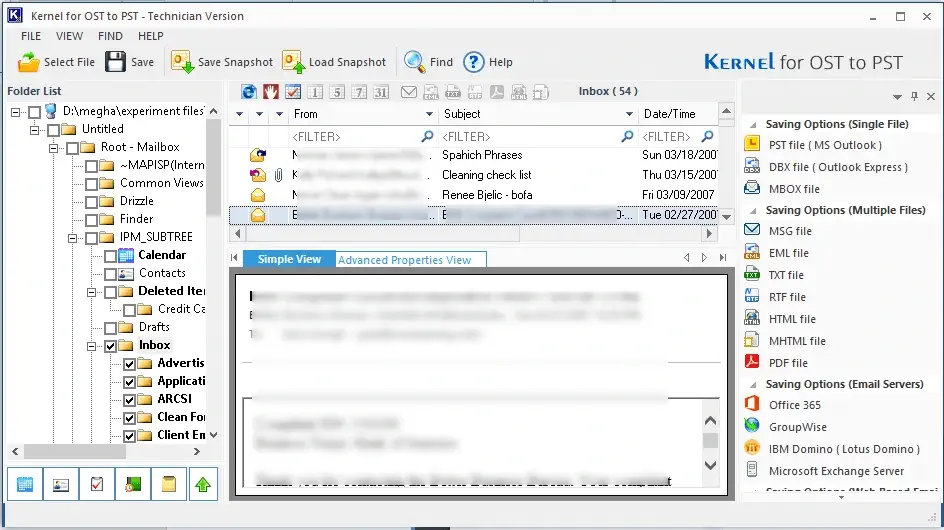Image resolution: width=944 pixels, height=530 pixels.
Task: Click the TXT save icon in message toolbar
Action: (453, 92)
